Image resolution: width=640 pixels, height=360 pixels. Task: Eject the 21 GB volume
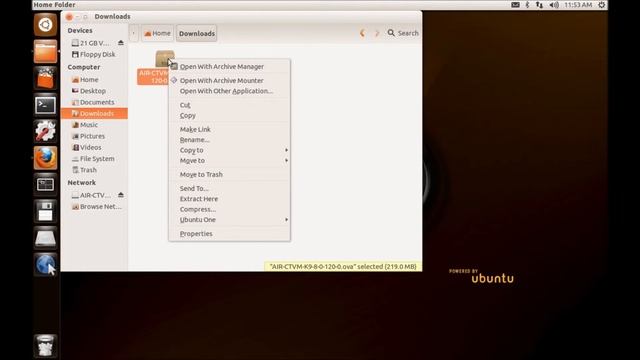tap(121, 42)
